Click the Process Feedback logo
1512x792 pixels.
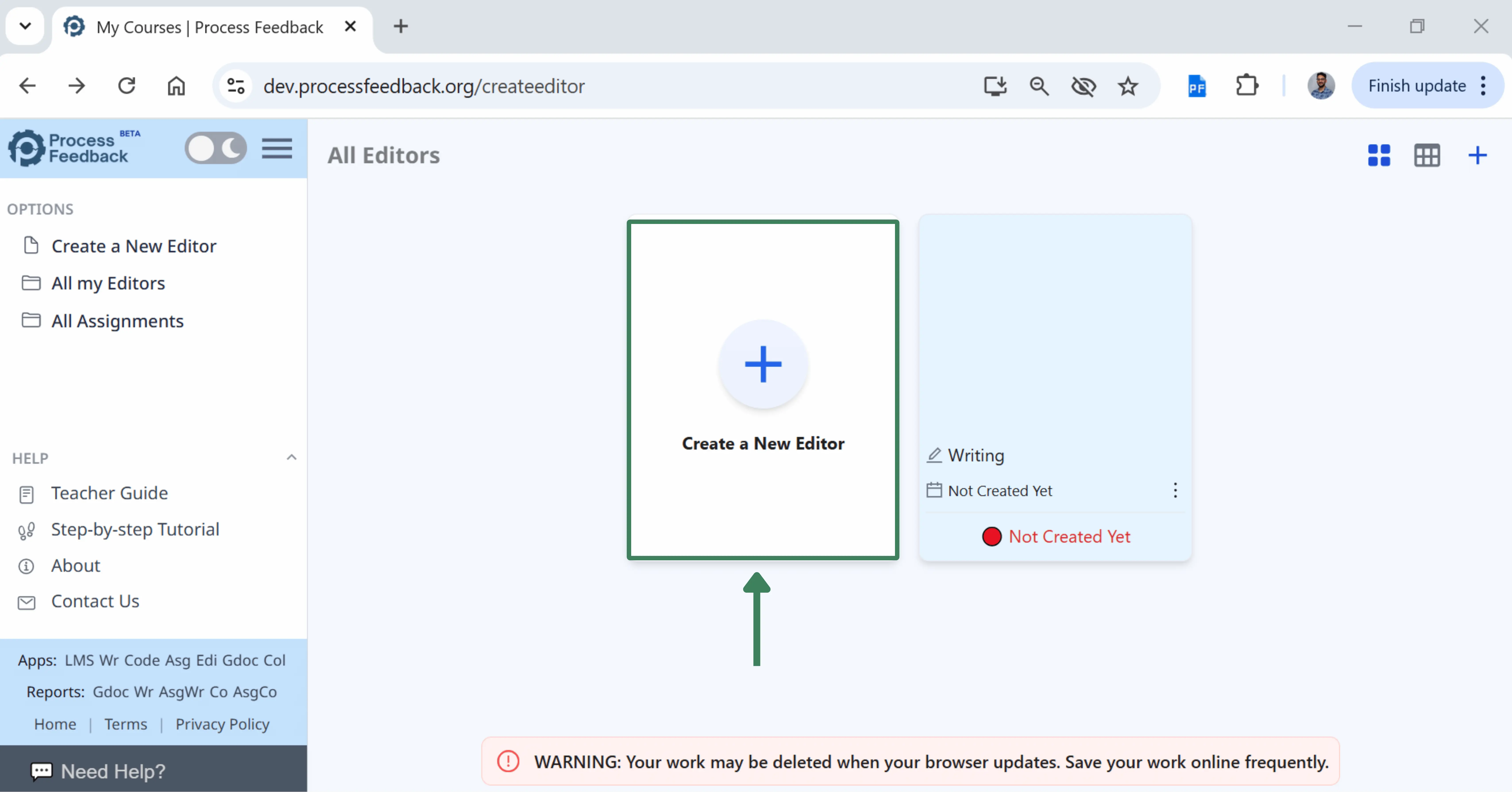click(74, 148)
